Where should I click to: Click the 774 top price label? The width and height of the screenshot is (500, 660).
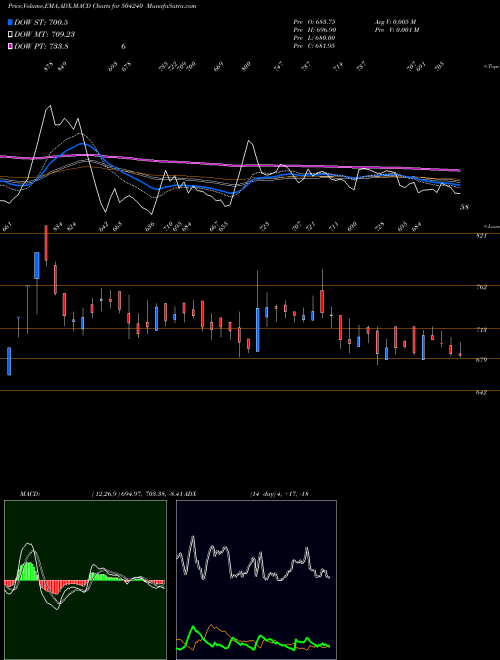338,67
